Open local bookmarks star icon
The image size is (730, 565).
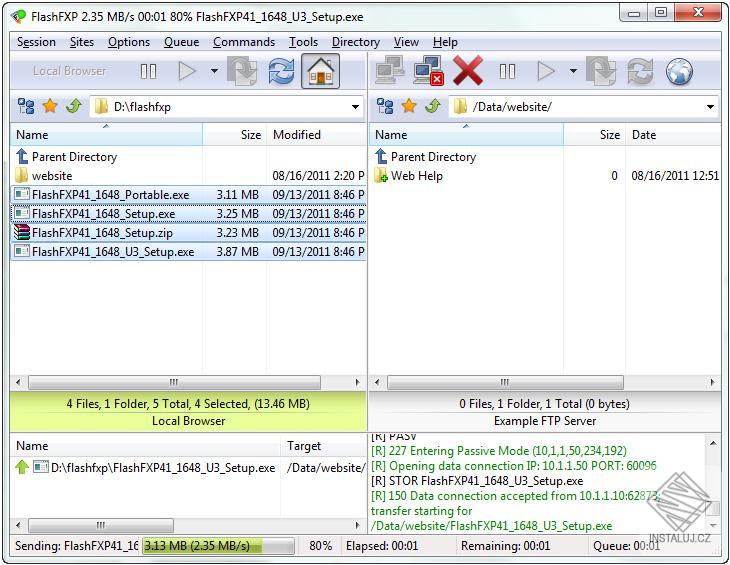[50, 107]
